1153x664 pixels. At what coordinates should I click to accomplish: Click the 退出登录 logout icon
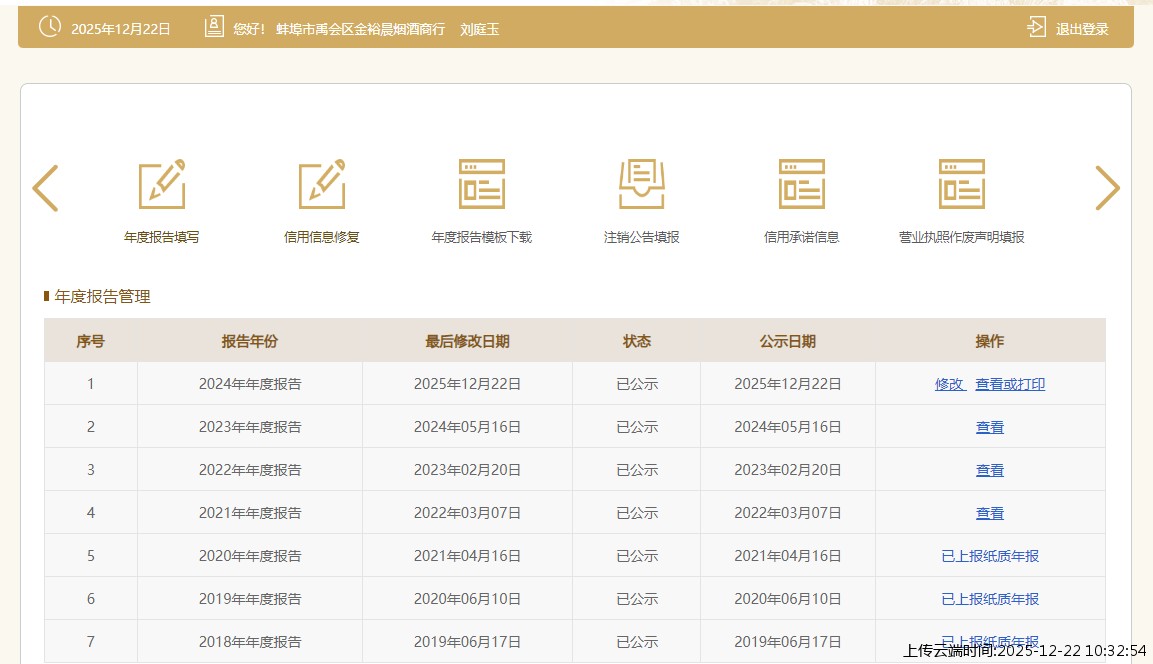tap(1037, 28)
